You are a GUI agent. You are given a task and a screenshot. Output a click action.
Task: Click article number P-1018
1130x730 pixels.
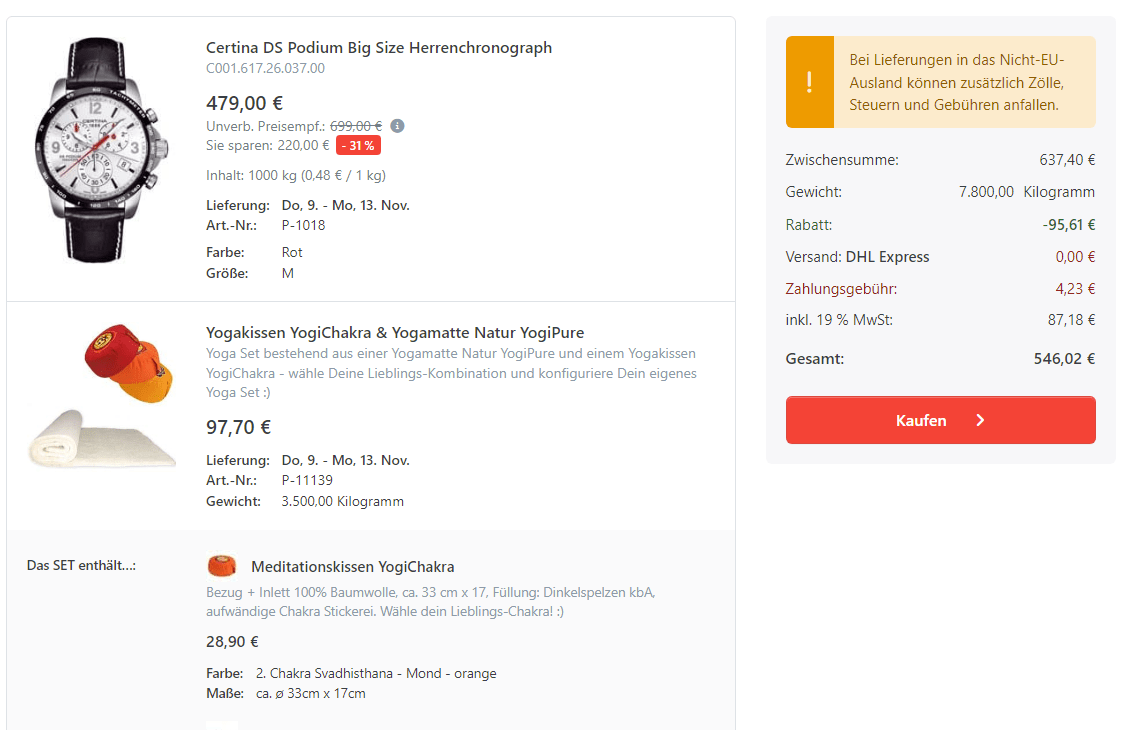point(303,225)
